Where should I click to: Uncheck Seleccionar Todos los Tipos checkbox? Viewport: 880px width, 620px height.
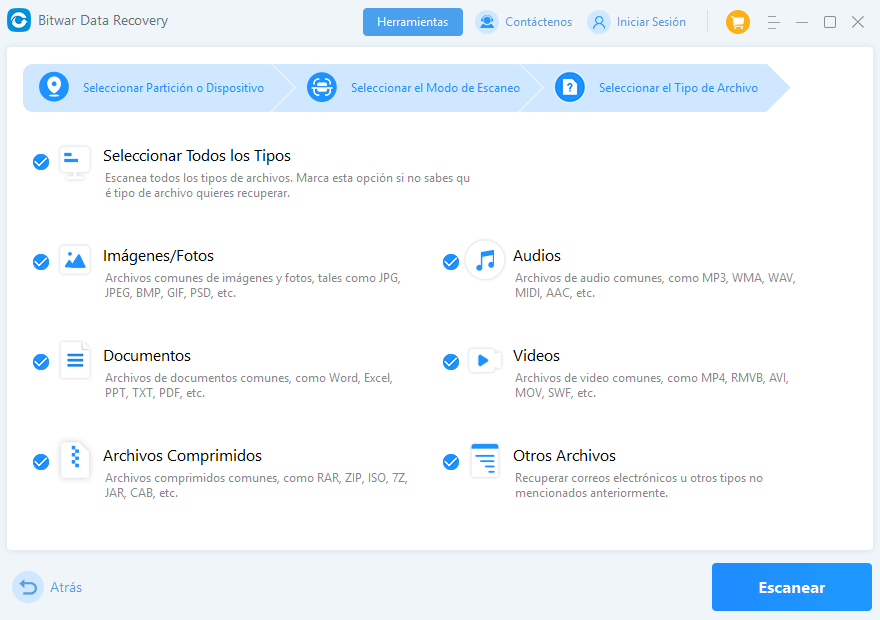point(41,162)
